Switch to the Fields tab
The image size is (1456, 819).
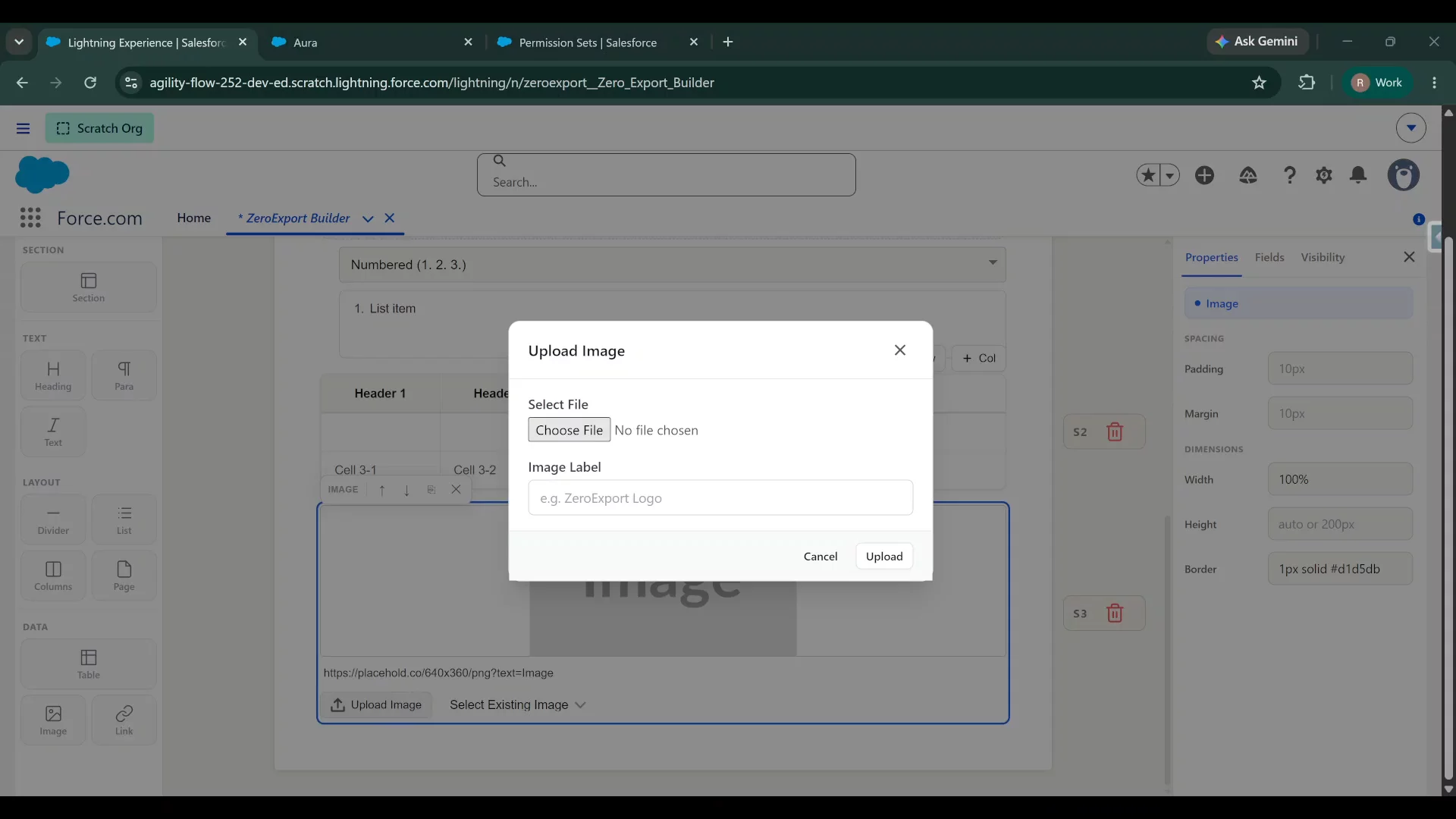point(1269,258)
